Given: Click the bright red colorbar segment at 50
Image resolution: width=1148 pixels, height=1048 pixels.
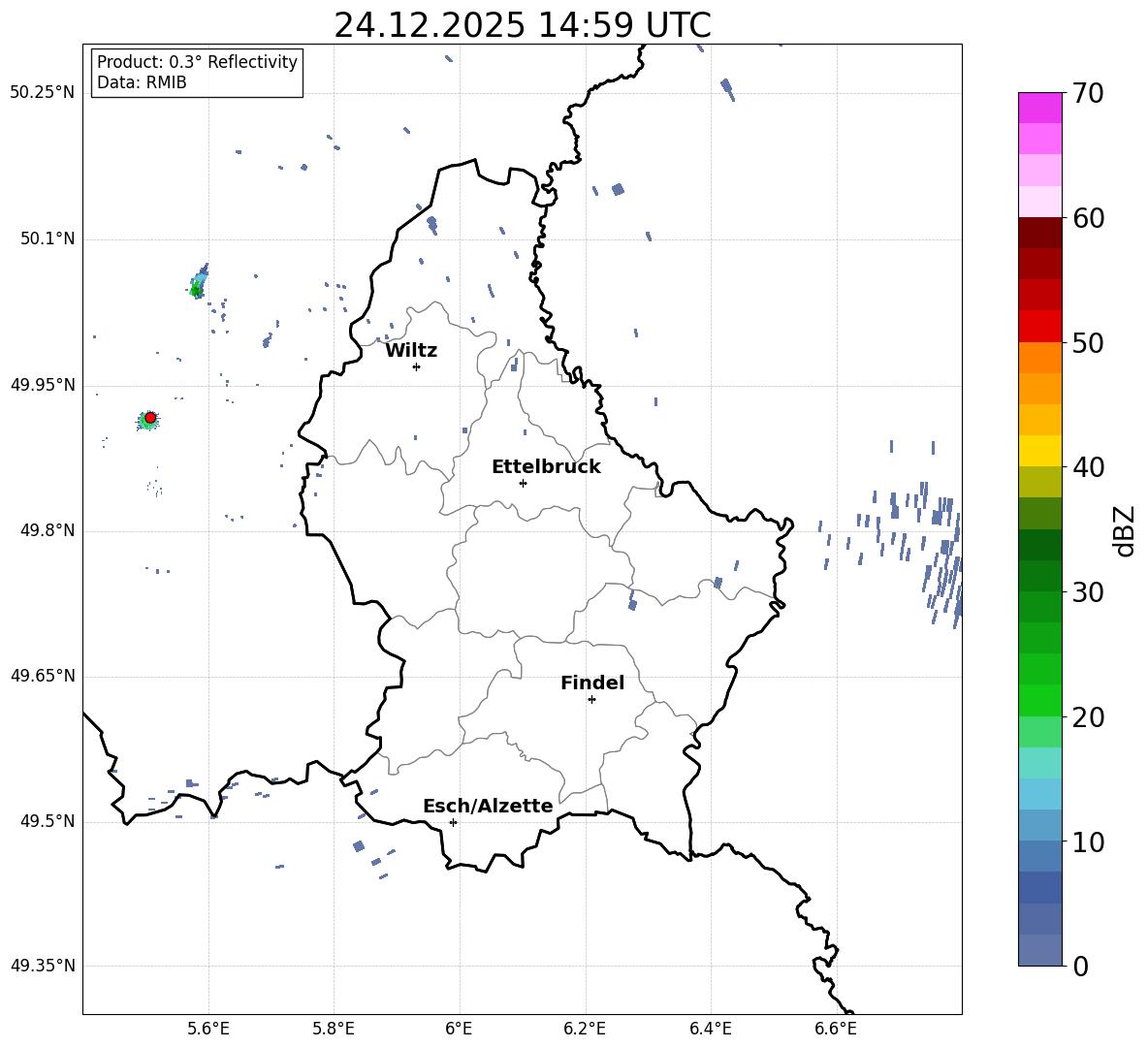Looking at the screenshot, I should point(1039,327).
